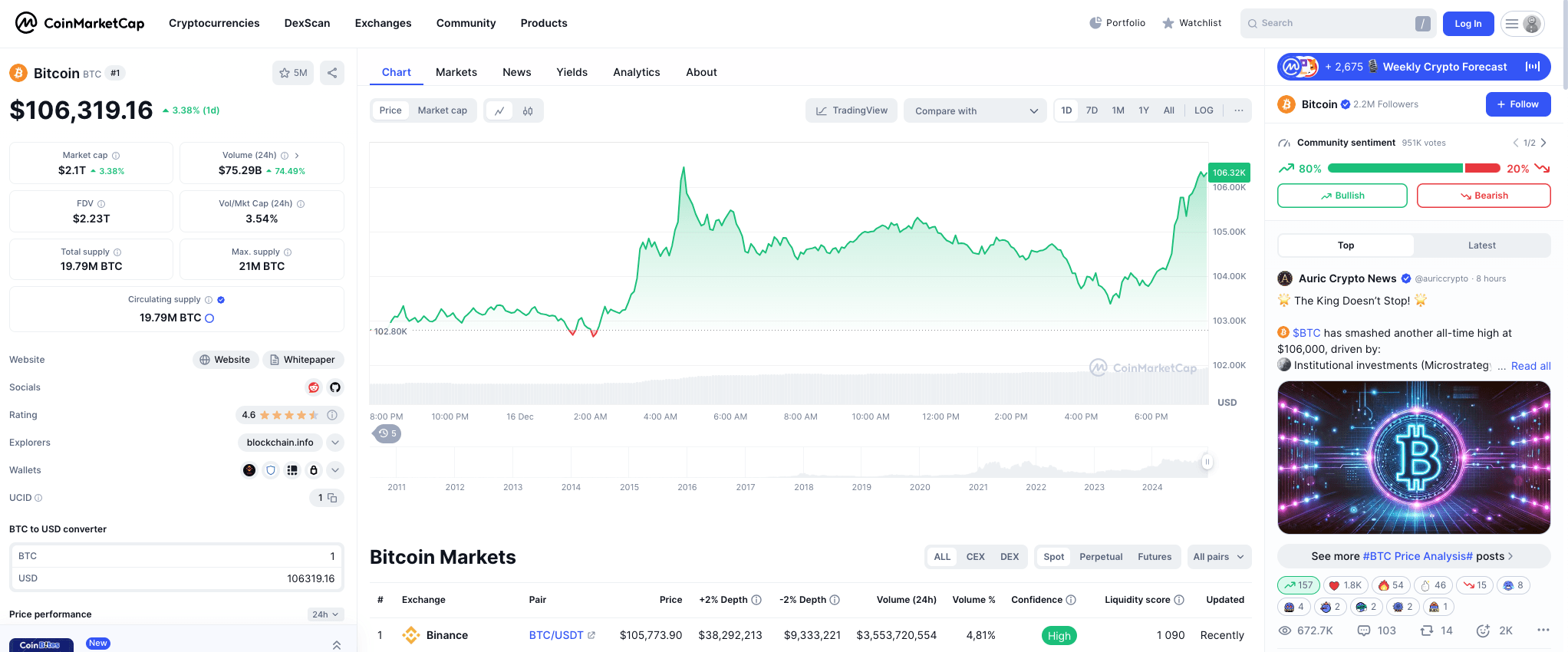Open comments on post showing 103
1568x652 pixels.
coord(1377,631)
